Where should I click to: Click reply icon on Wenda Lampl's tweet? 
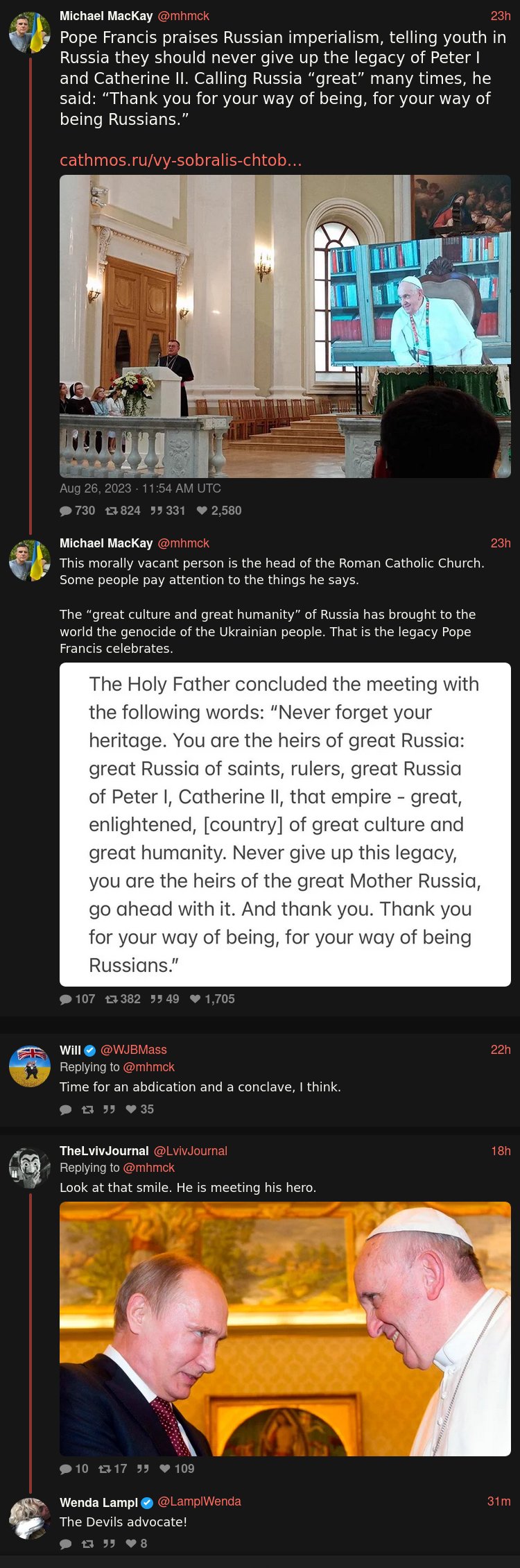[x=66, y=1544]
